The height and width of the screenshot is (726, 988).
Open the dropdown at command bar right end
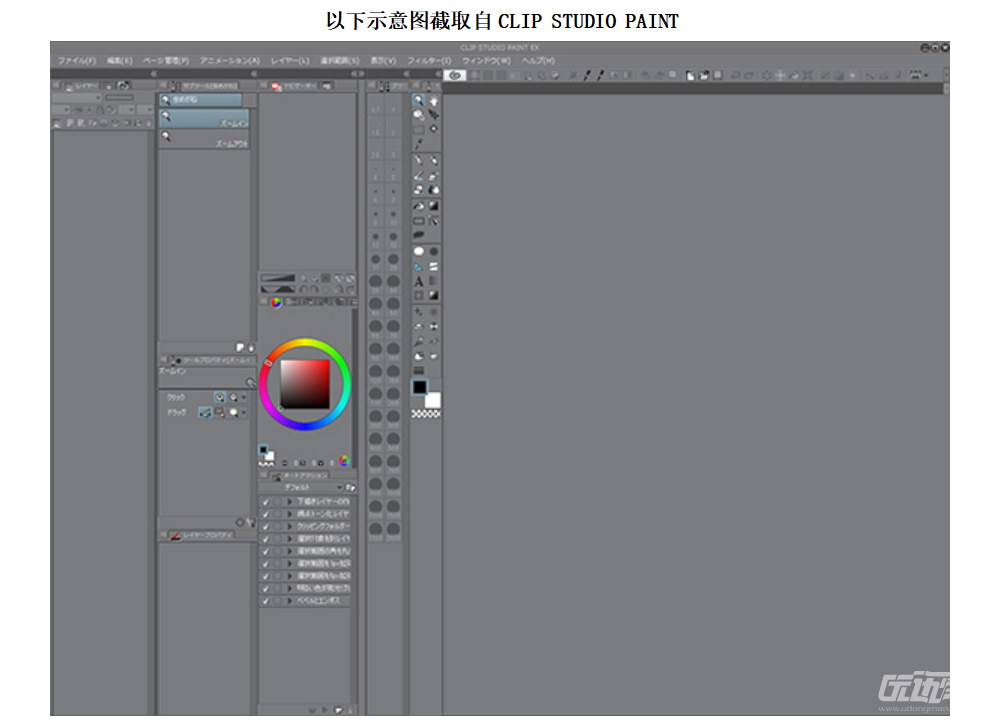(926, 76)
